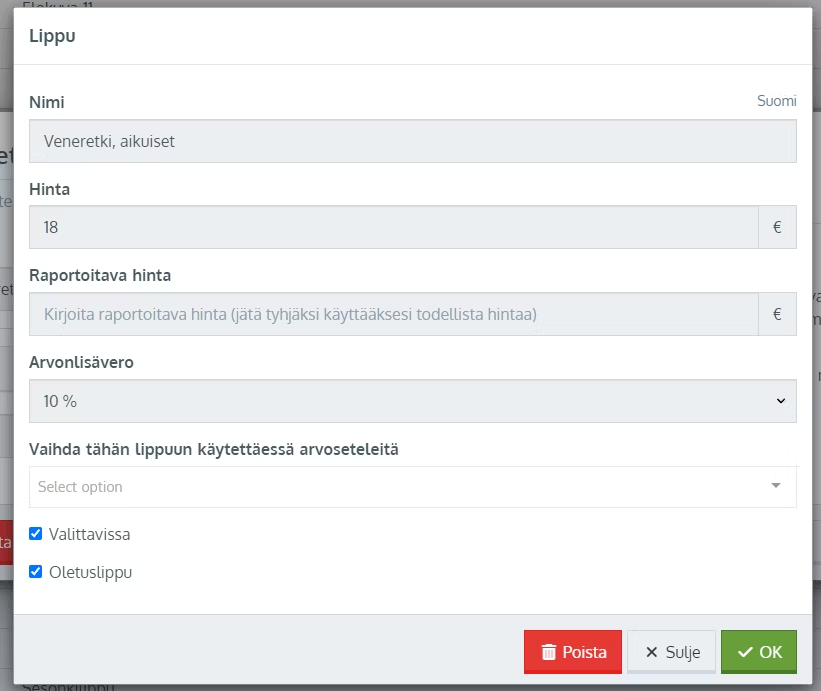Confirm with the green OK button
The height and width of the screenshot is (691, 821).
click(x=759, y=652)
